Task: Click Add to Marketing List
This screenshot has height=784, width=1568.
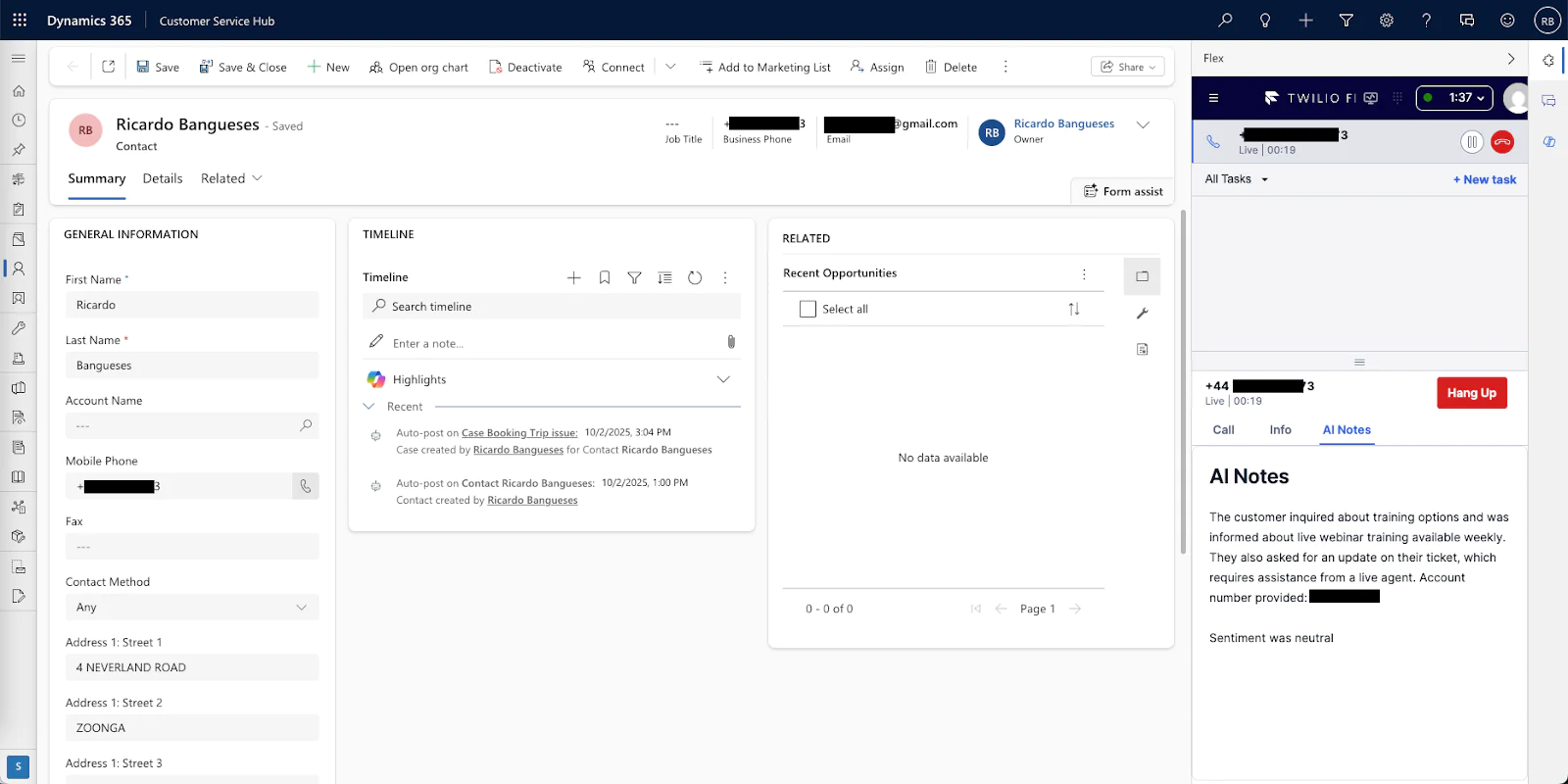Action: [x=764, y=67]
